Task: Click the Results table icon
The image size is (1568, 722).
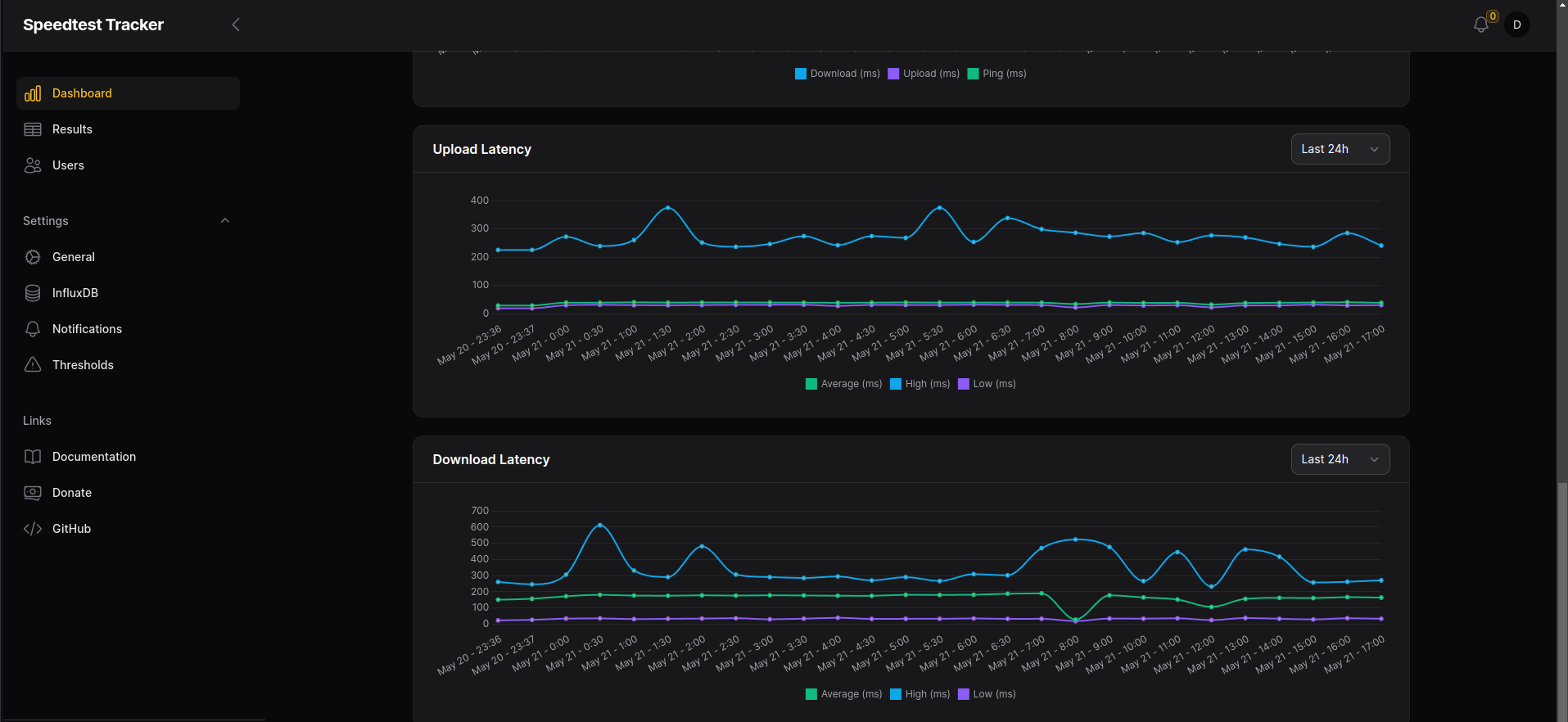Action: tap(33, 129)
